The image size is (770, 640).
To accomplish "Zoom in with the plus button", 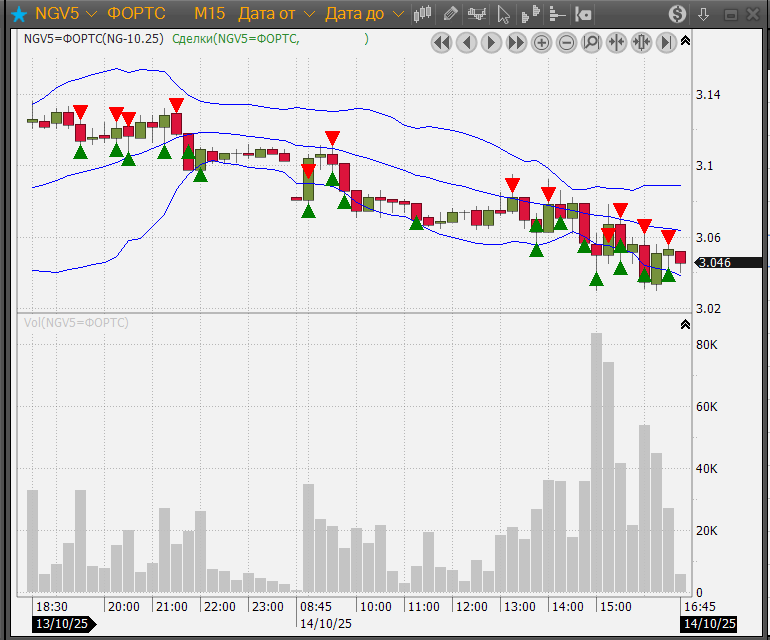I will 541,43.
